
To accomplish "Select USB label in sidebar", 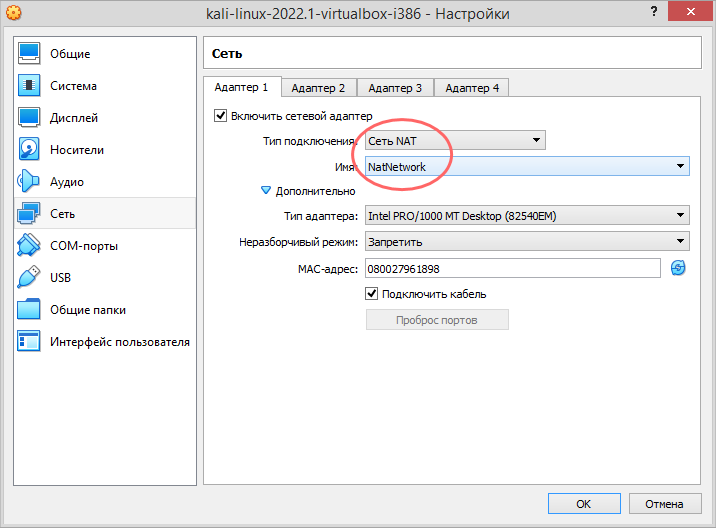I will pos(60,278).
